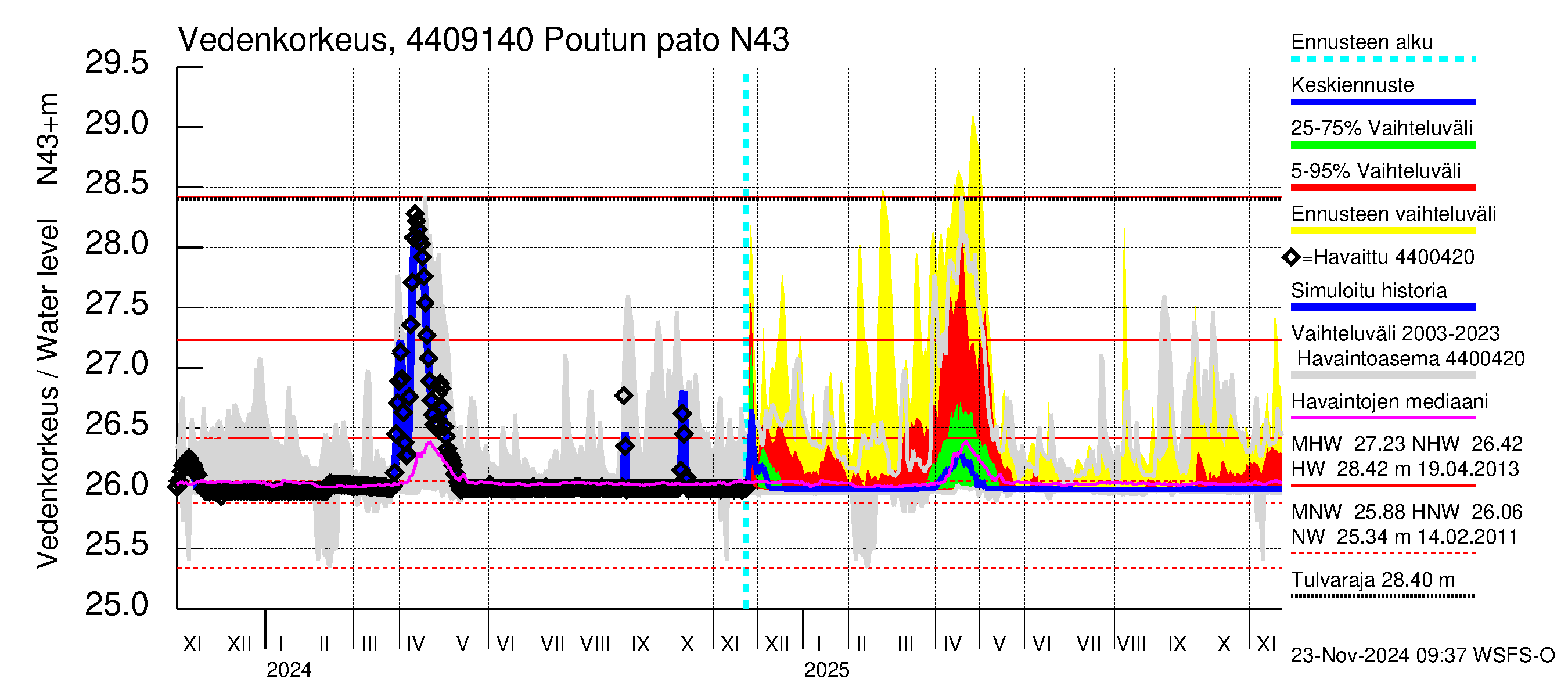Click the cyan dashed legend line sample
Screen dimensions: 1568x697
point(1382,59)
